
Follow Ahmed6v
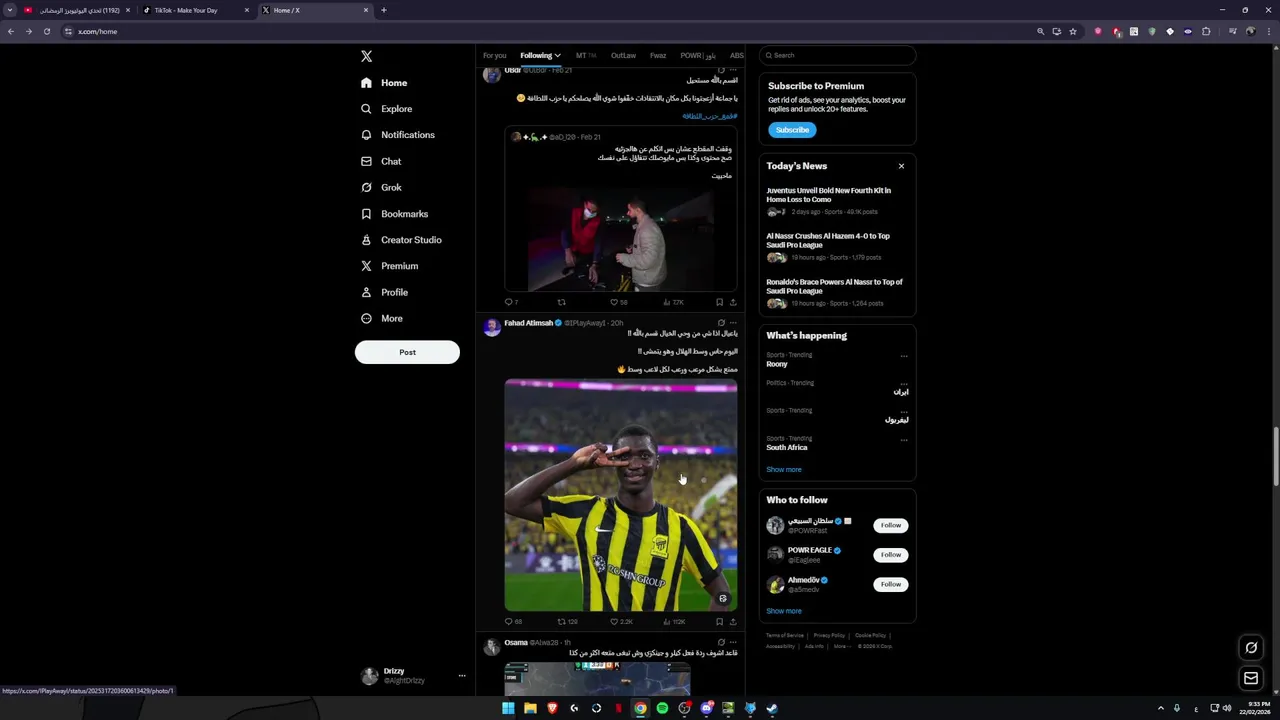(x=891, y=584)
